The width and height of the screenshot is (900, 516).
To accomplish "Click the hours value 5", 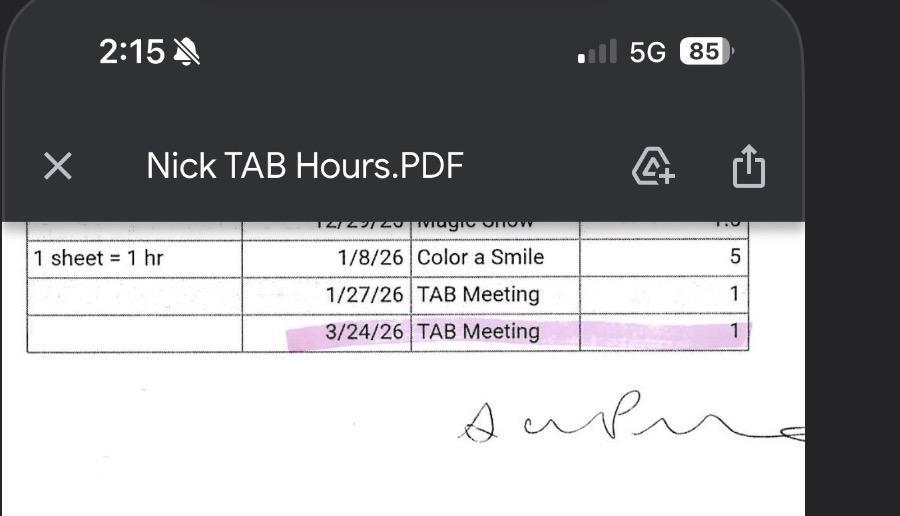I will coord(735,257).
